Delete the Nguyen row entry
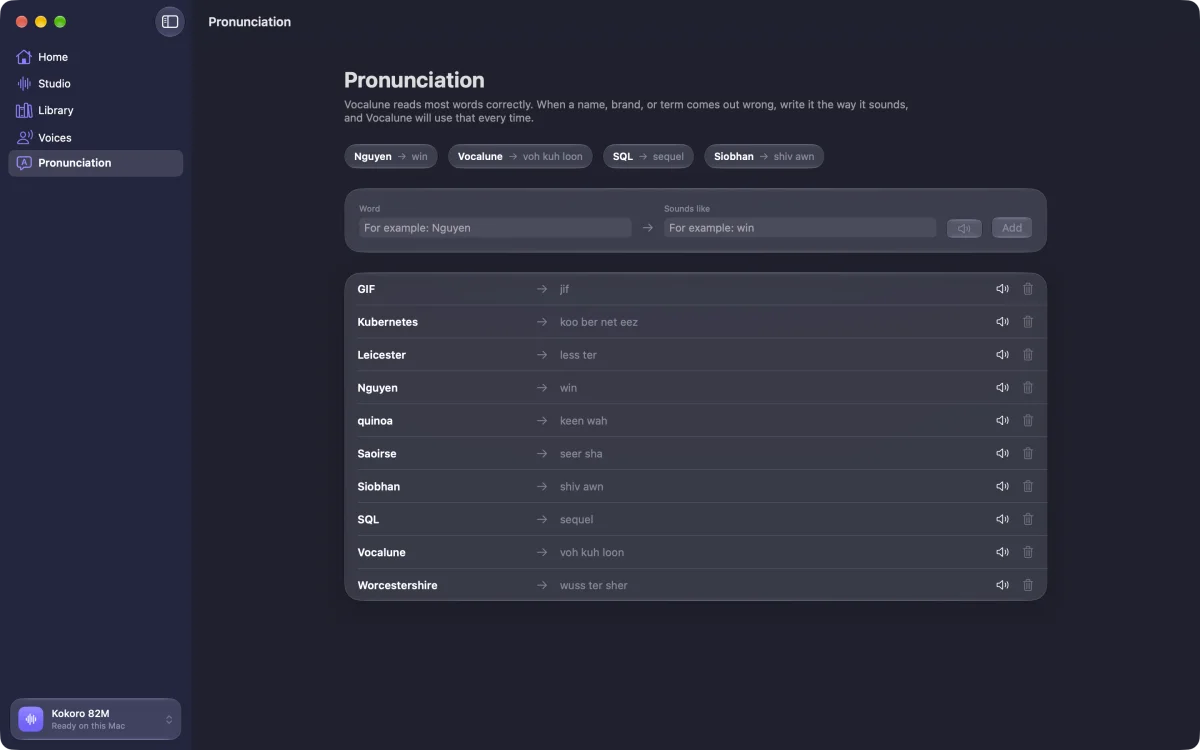 (1027, 388)
